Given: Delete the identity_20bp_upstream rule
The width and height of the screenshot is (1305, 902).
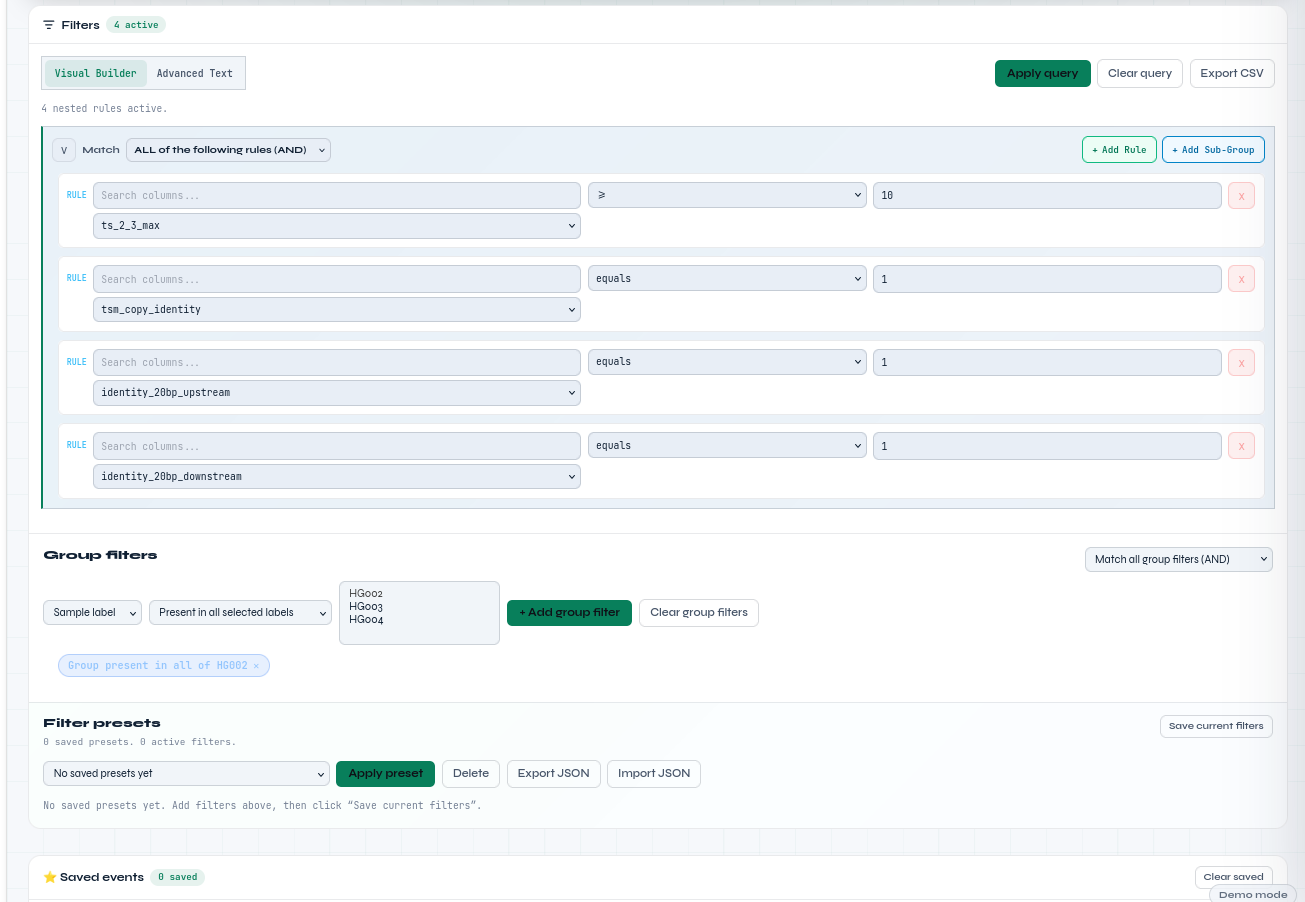Looking at the screenshot, I should coord(1241,362).
